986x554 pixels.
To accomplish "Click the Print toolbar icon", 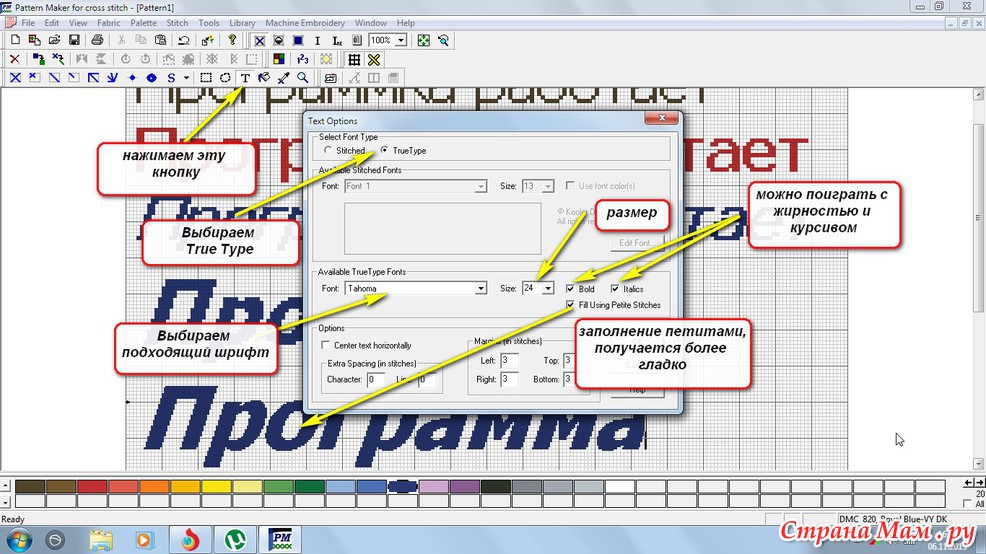I will (x=97, y=40).
